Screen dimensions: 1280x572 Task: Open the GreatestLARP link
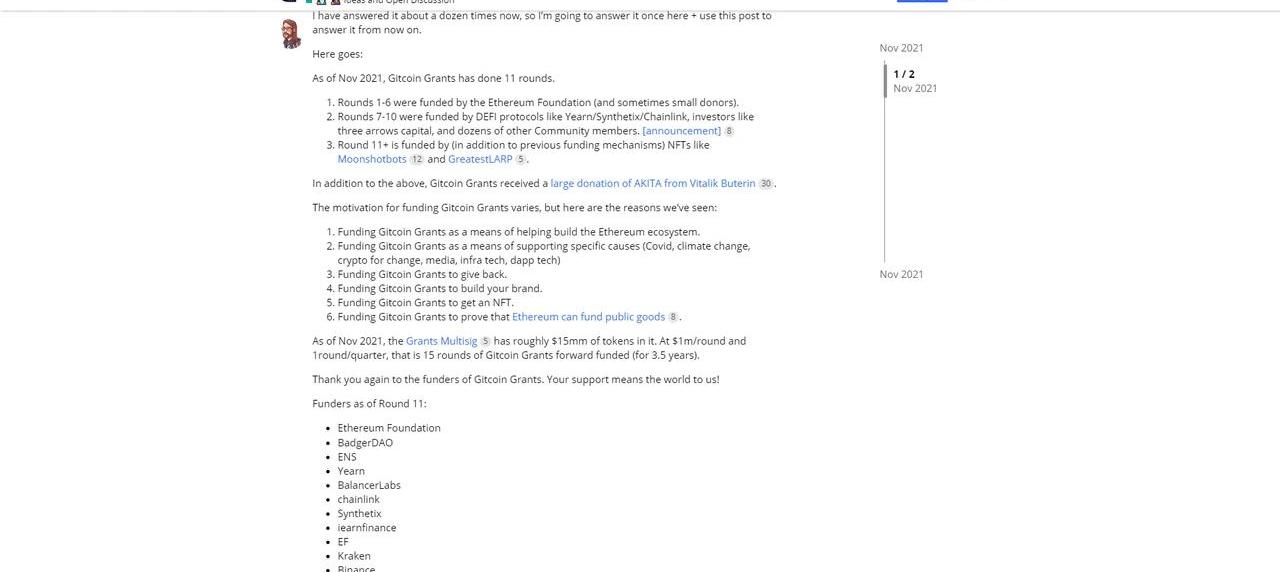tap(480, 159)
